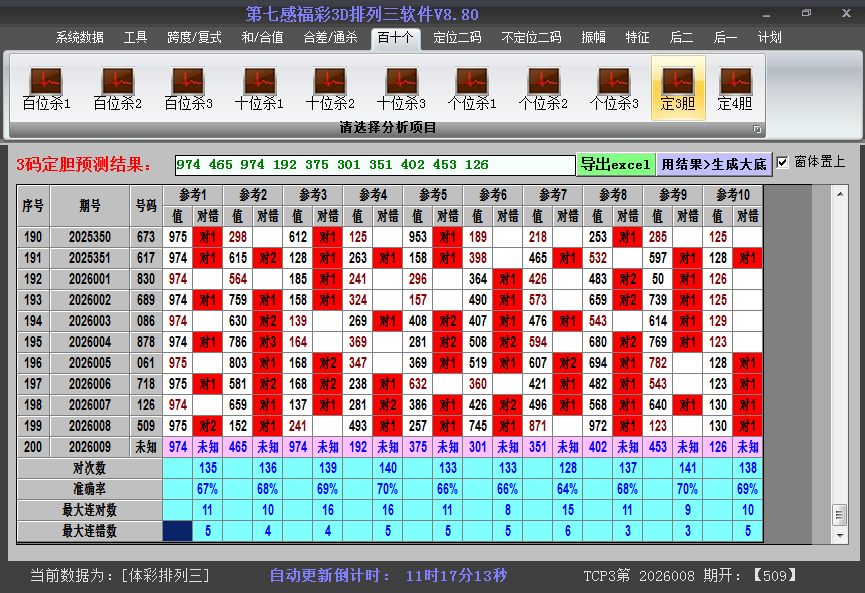Select the 个位杀2 analysis icon
Screen dimensions: 865x593
pos(543,88)
